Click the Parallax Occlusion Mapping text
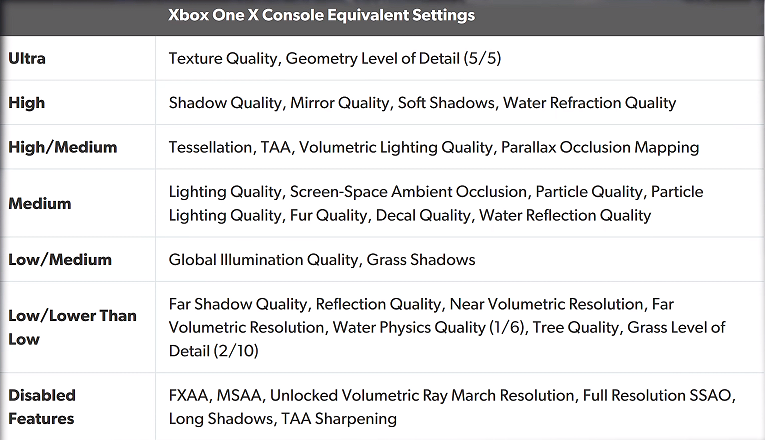This screenshot has width=765, height=440. tap(600, 147)
